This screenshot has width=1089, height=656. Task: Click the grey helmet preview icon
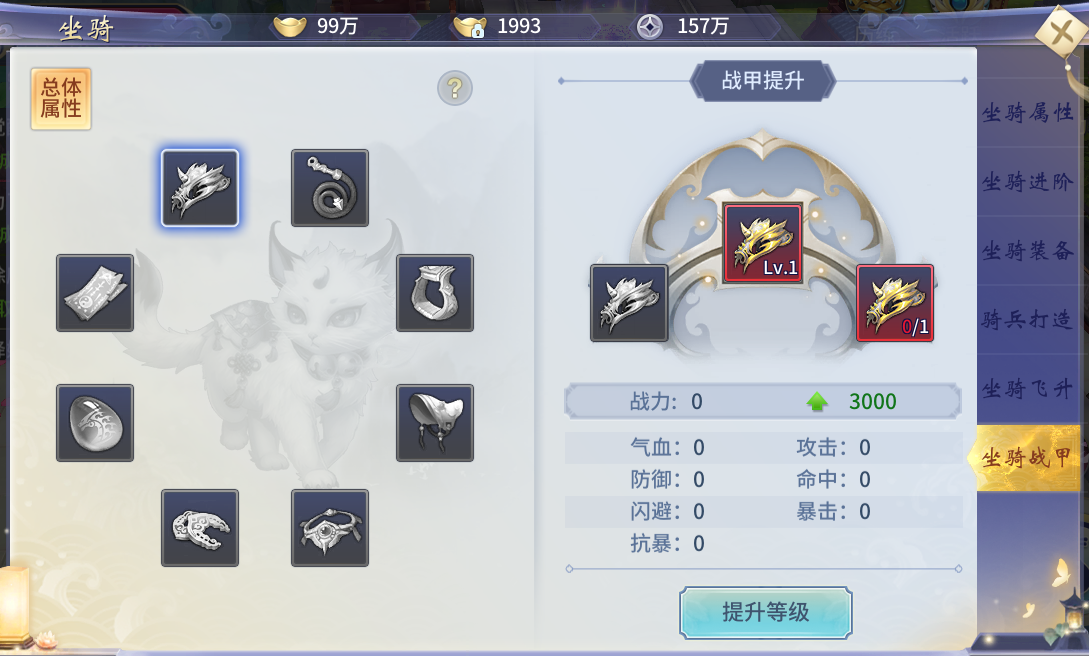click(629, 303)
